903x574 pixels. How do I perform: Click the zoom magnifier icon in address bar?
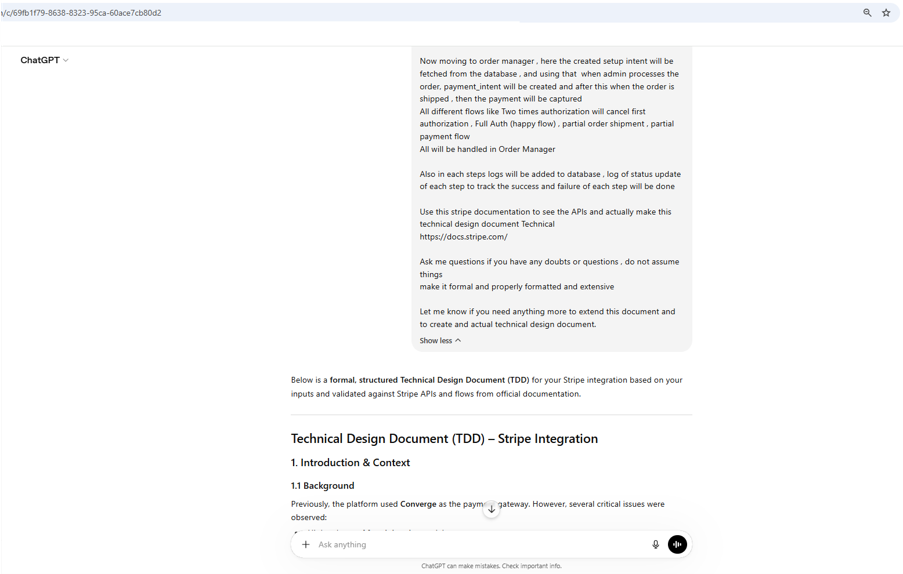click(x=867, y=13)
